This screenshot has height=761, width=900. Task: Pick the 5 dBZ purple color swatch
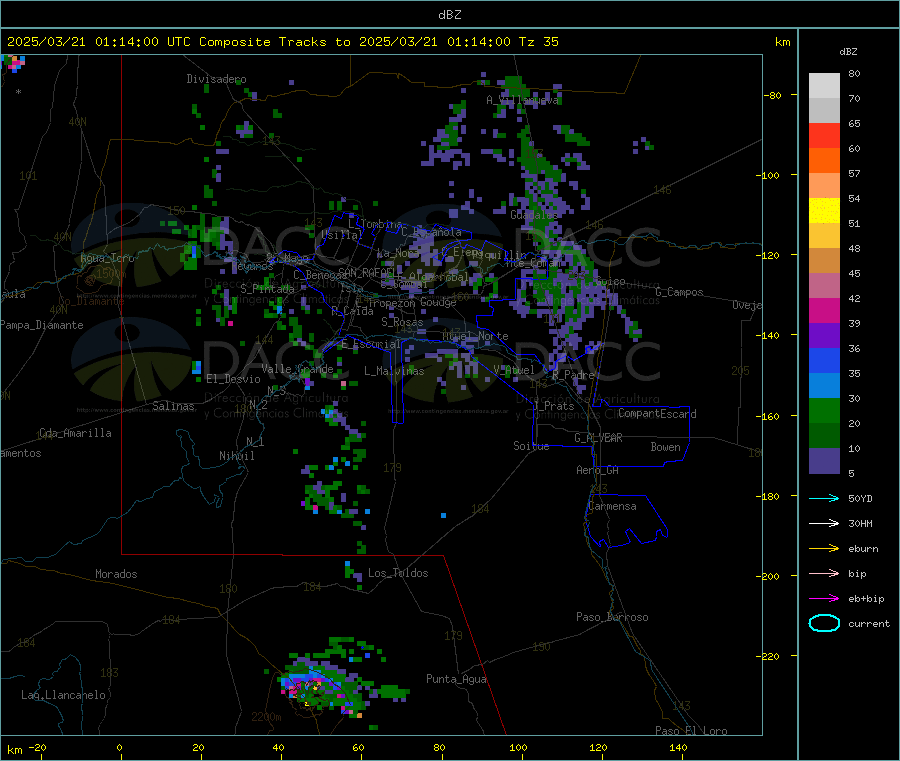pyautogui.click(x=824, y=461)
